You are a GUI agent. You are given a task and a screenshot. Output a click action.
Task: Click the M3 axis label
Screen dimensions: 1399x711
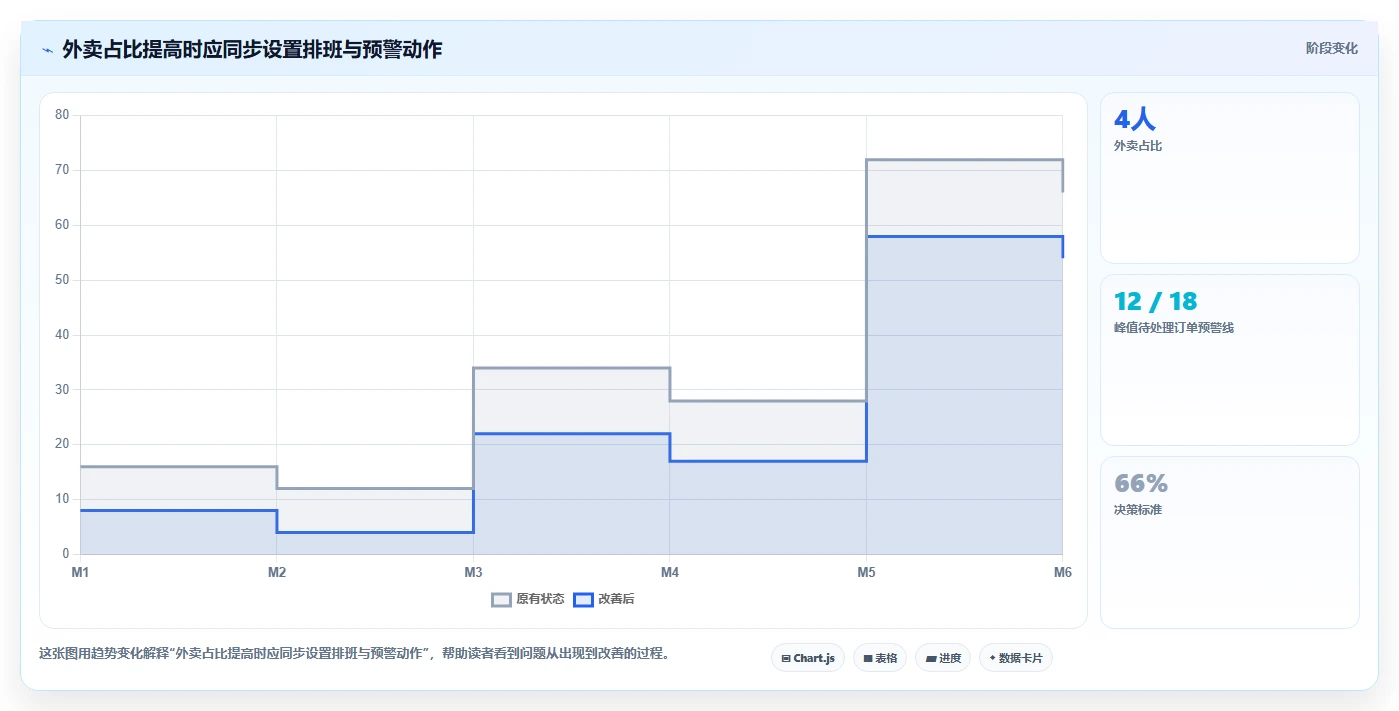tap(473, 572)
